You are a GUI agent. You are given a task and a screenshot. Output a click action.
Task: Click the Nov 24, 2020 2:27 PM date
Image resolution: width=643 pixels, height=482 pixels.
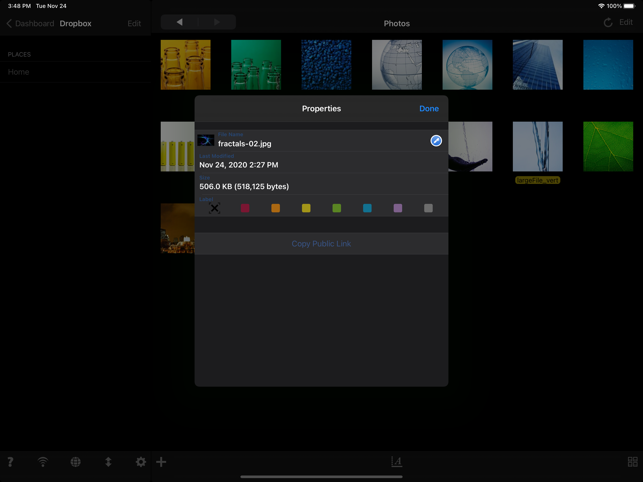(239, 165)
